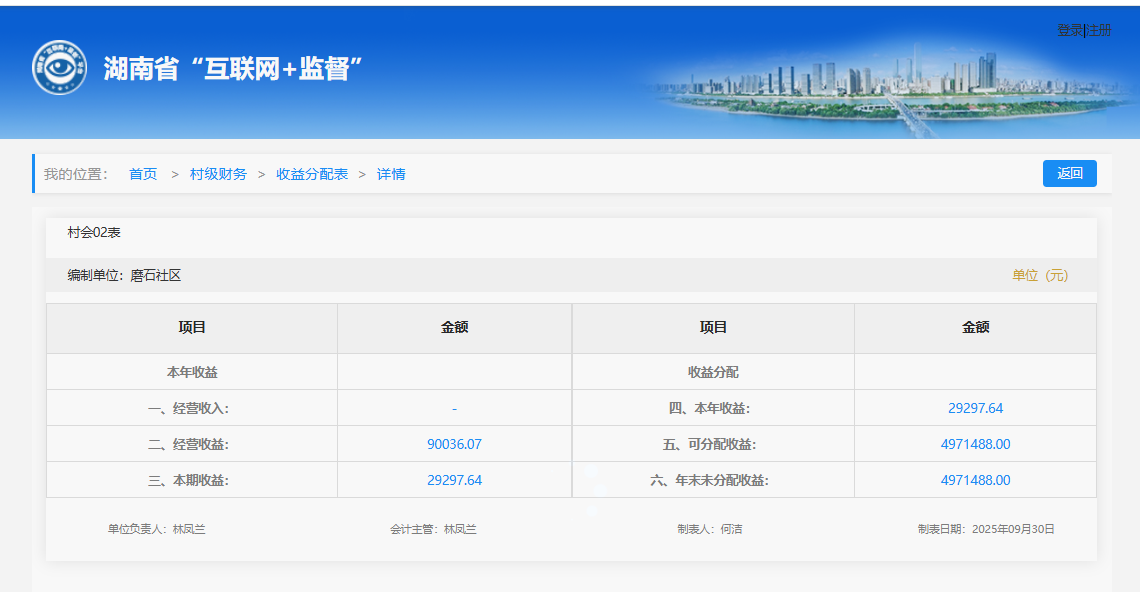Go to 首页 in the breadcrumb
1140x592 pixels.
click(143, 174)
